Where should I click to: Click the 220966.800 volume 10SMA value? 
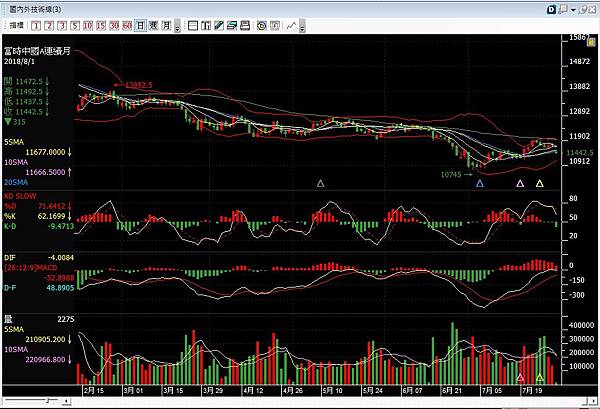tap(45, 359)
